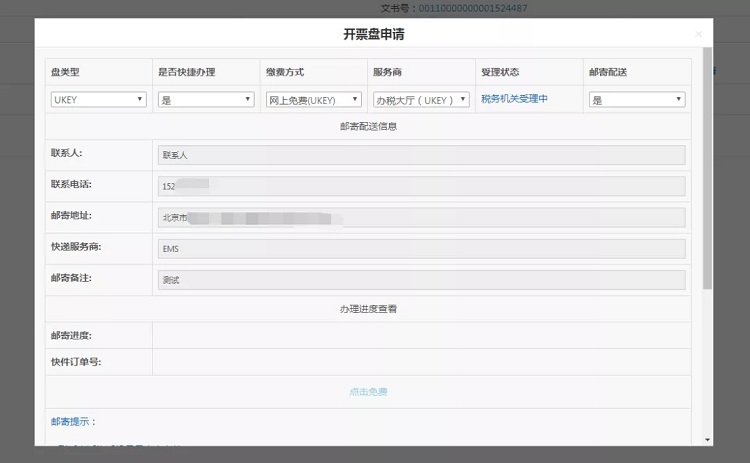Open the 文书号 document number link
This screenshot has height=463, width=750.
pyautogui.click(x=472, y=8)
